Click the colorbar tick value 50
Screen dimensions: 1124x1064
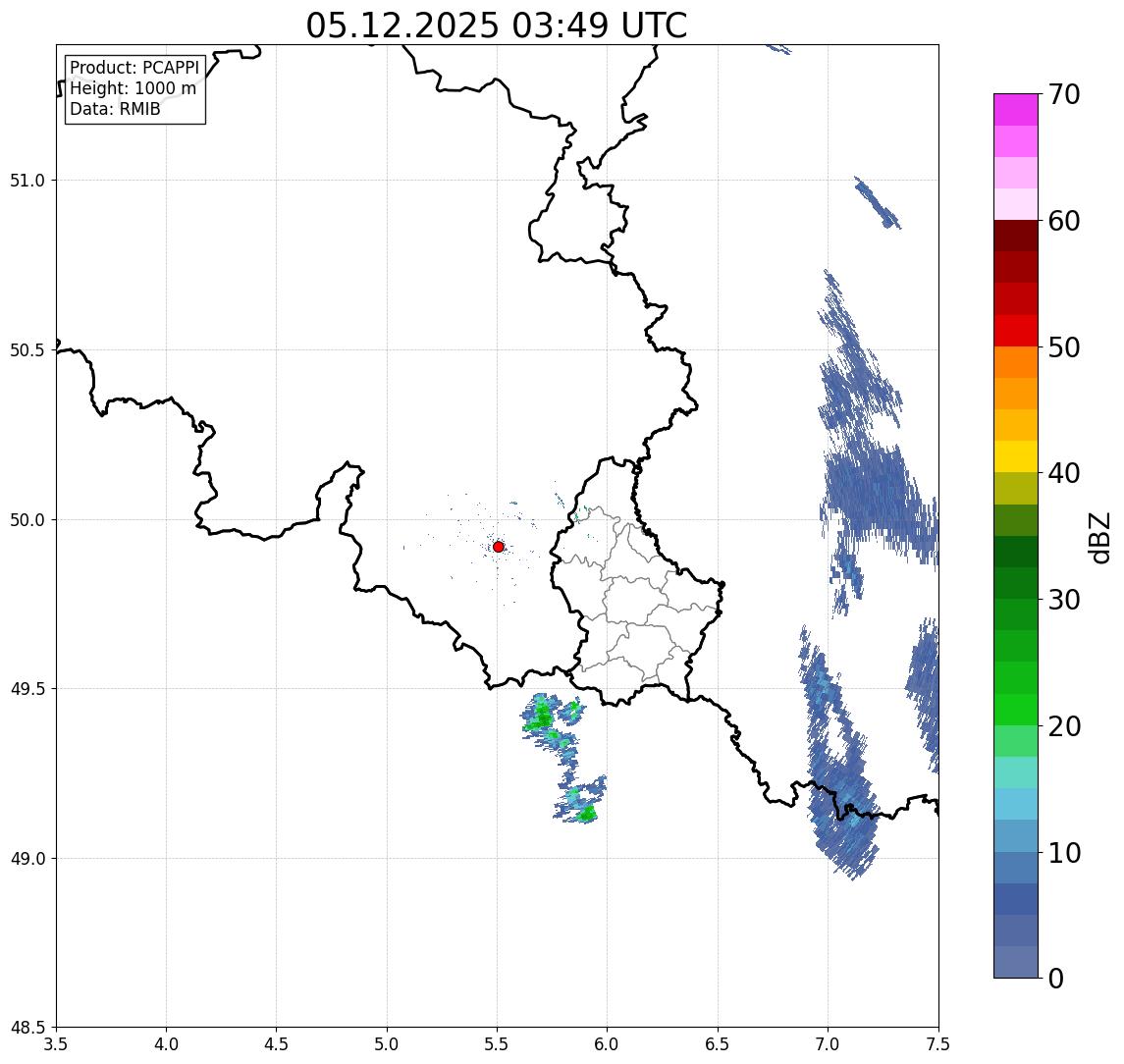coord(1064,347)
